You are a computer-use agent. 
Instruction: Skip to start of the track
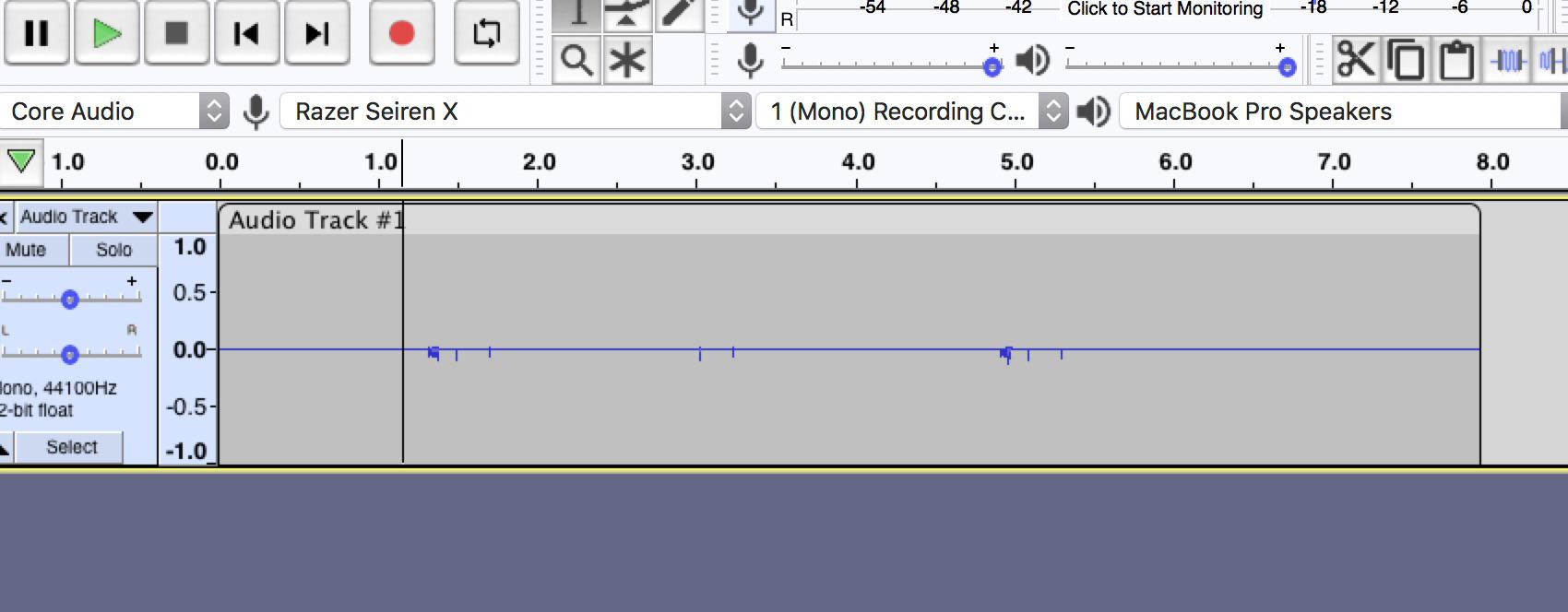pyautogui.click(x=246, y=33)
